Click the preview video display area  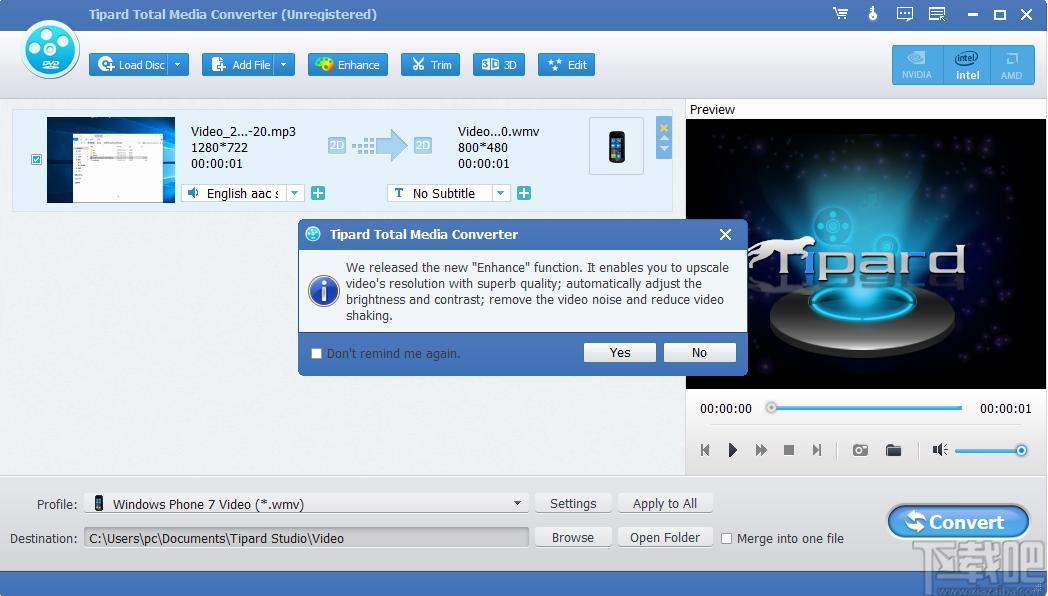pos(866,254)
